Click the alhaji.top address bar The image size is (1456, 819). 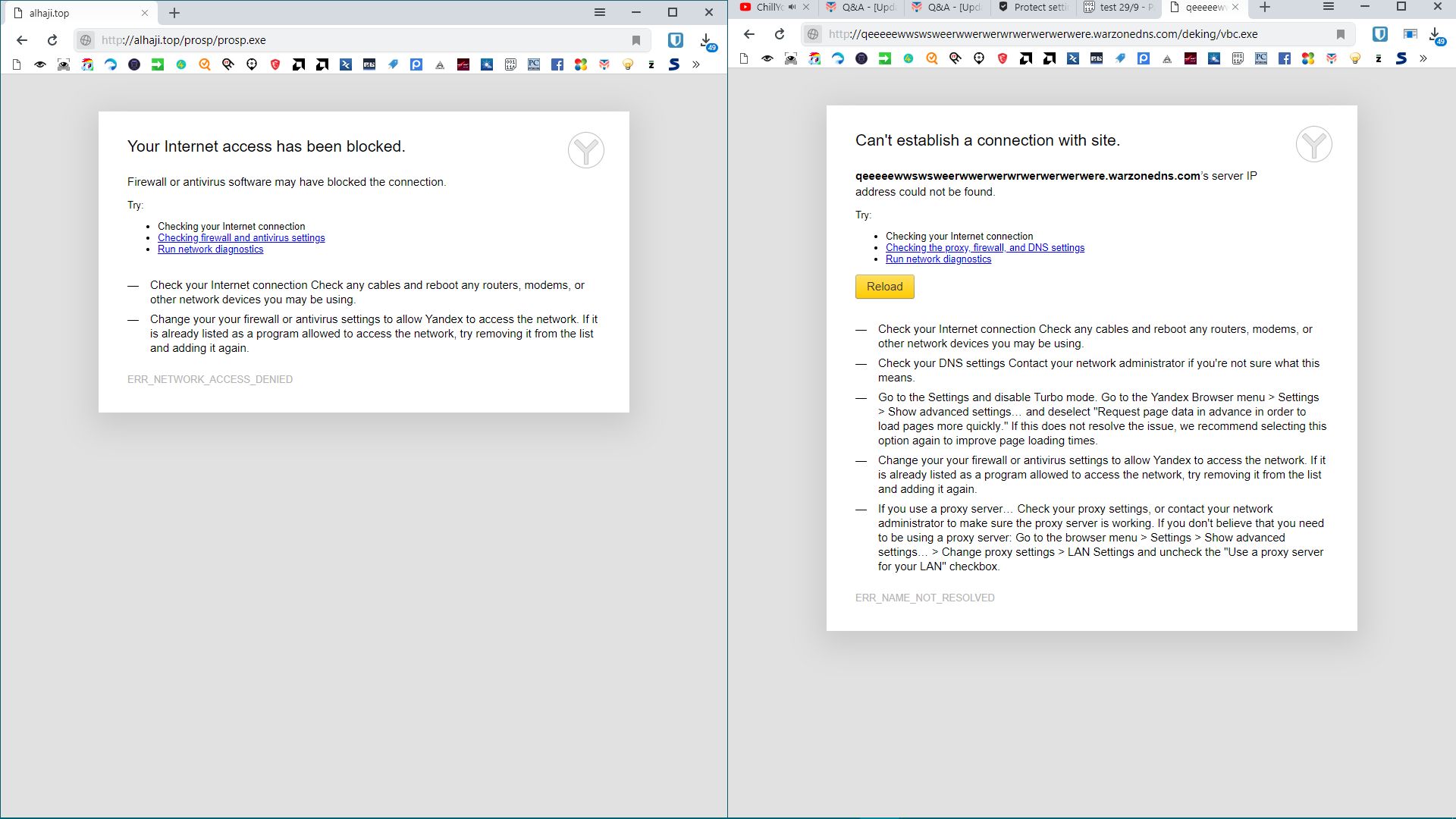(x=364, y=40)
